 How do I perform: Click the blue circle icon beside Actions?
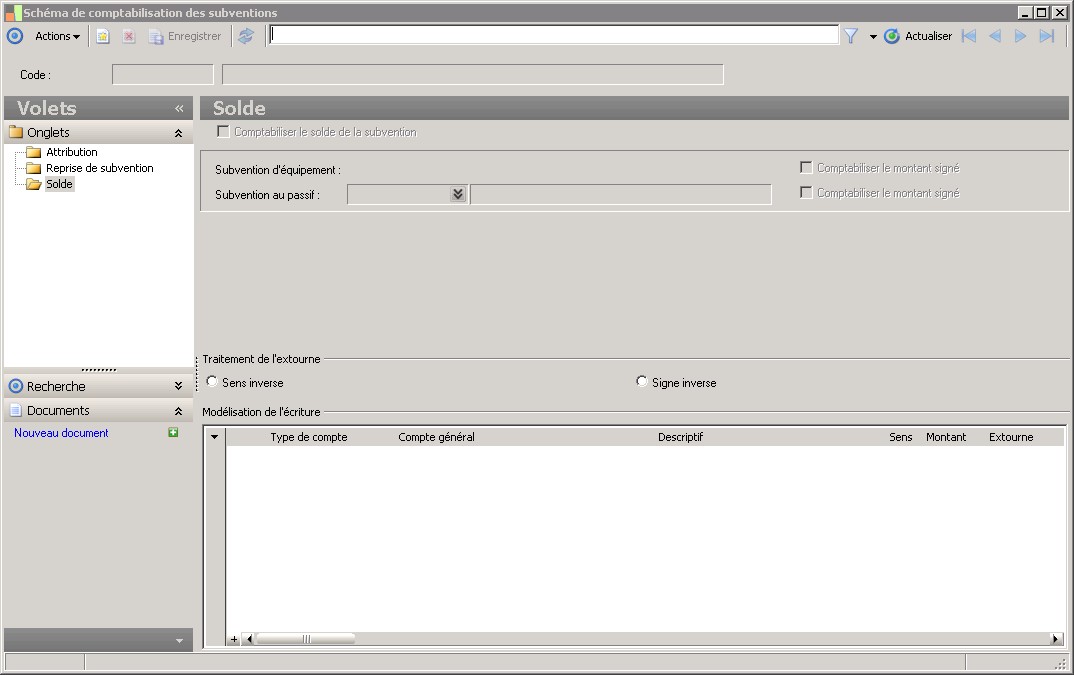tap(14, 36)
